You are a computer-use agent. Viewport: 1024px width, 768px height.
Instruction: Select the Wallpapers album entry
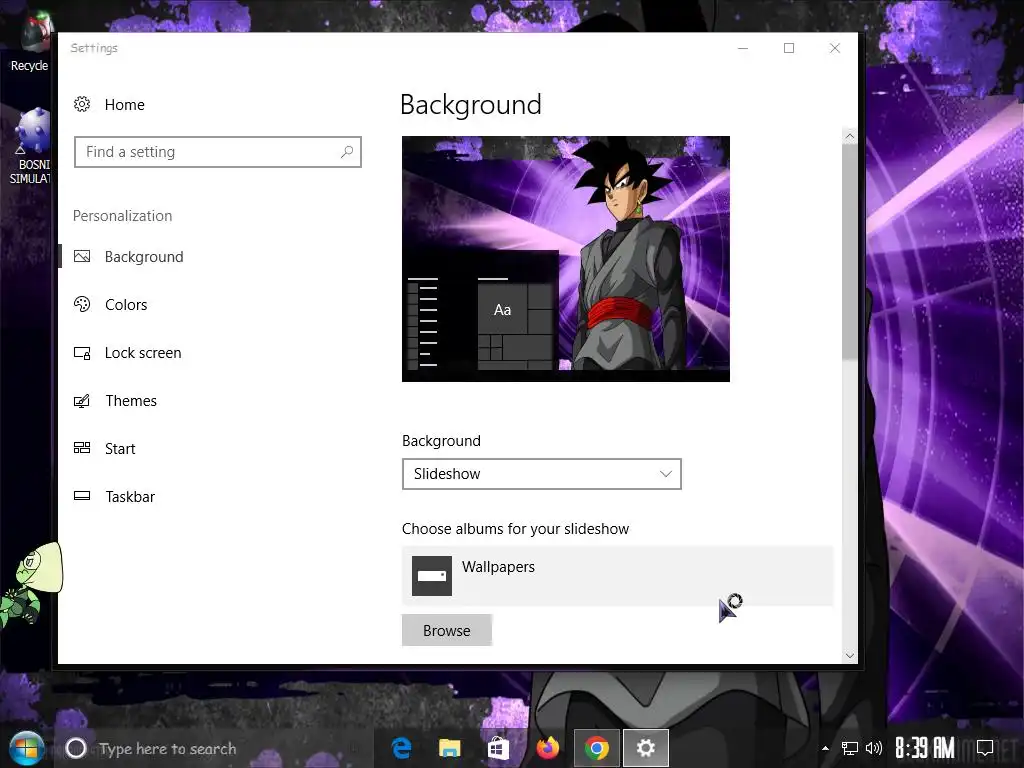click(618, 576)
